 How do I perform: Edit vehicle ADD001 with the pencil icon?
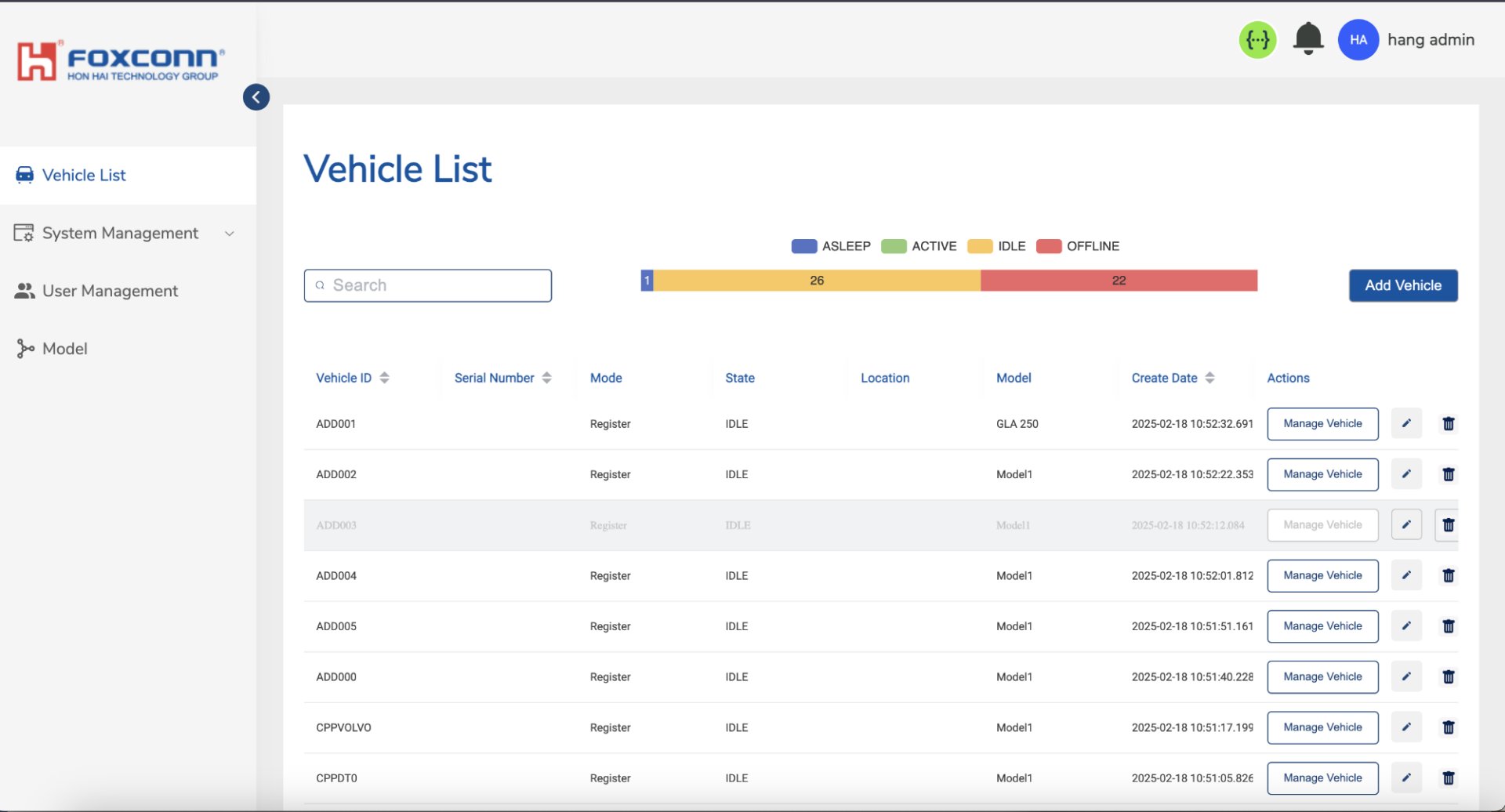(x=1406, y=424)
